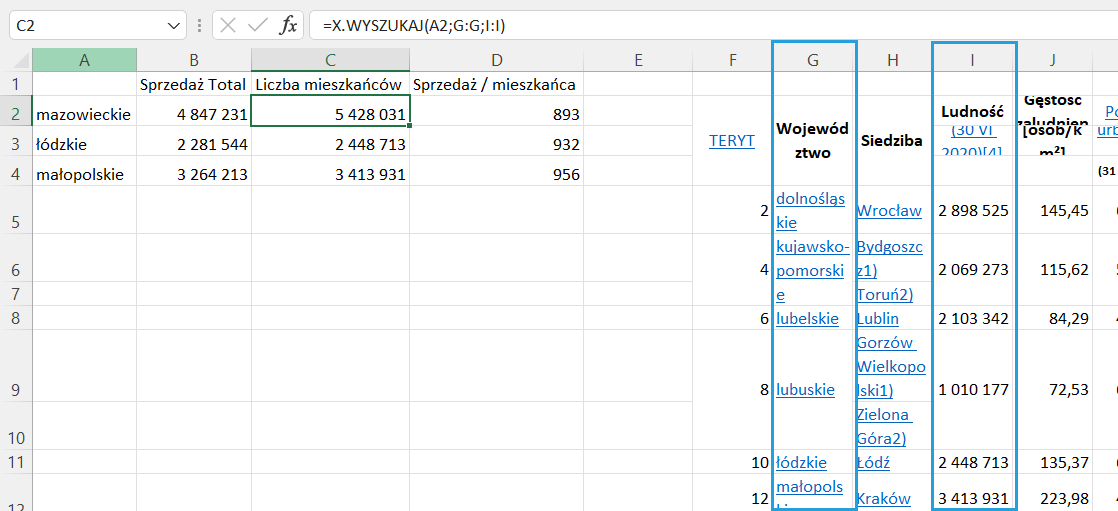Click the three-dot name box resize handle
This screenshot has height=511, width=1118.
pos(200,25)
